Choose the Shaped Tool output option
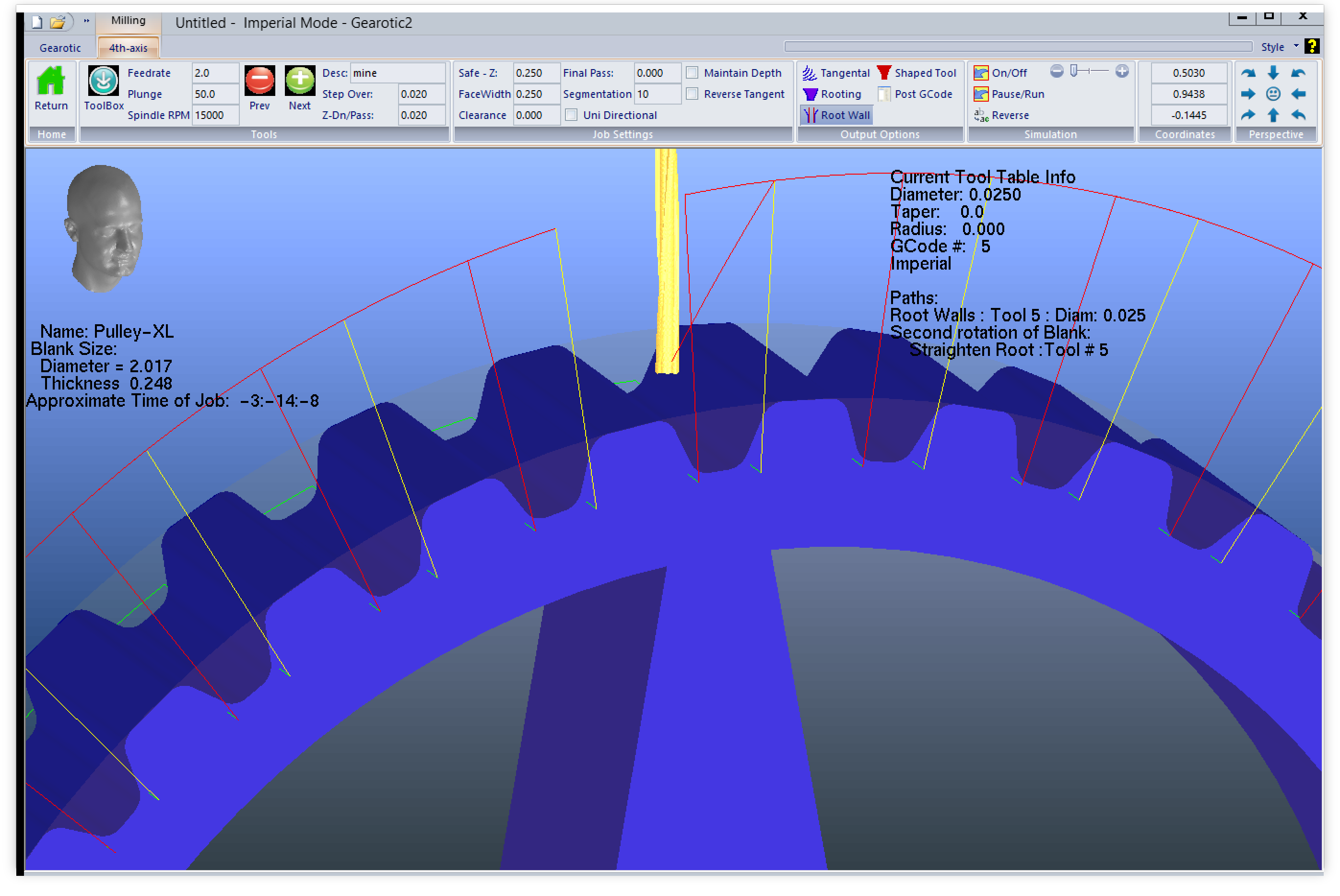This screenshot has width=1340, height=896. click(x=917, y=73)
